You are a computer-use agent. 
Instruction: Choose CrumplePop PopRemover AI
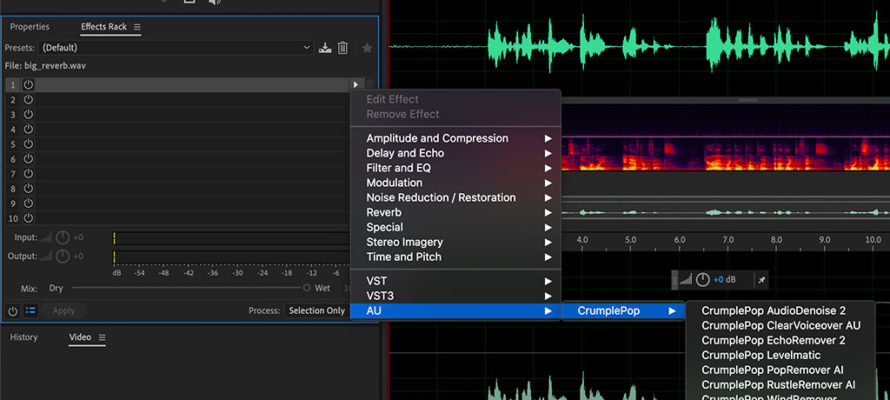coord(780,370)
